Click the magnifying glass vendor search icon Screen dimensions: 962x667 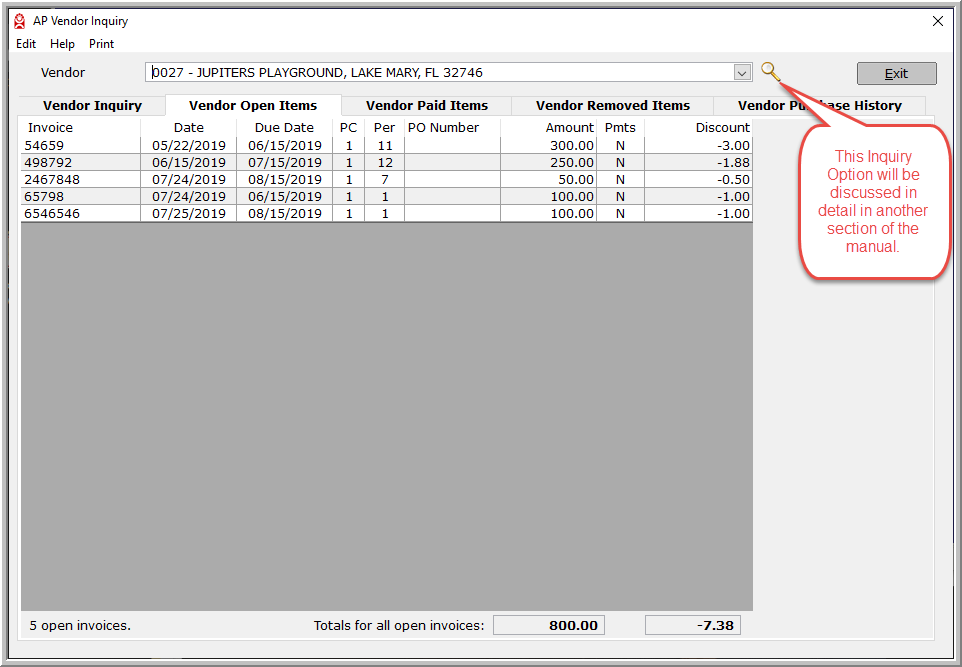[x=770, y=71]
